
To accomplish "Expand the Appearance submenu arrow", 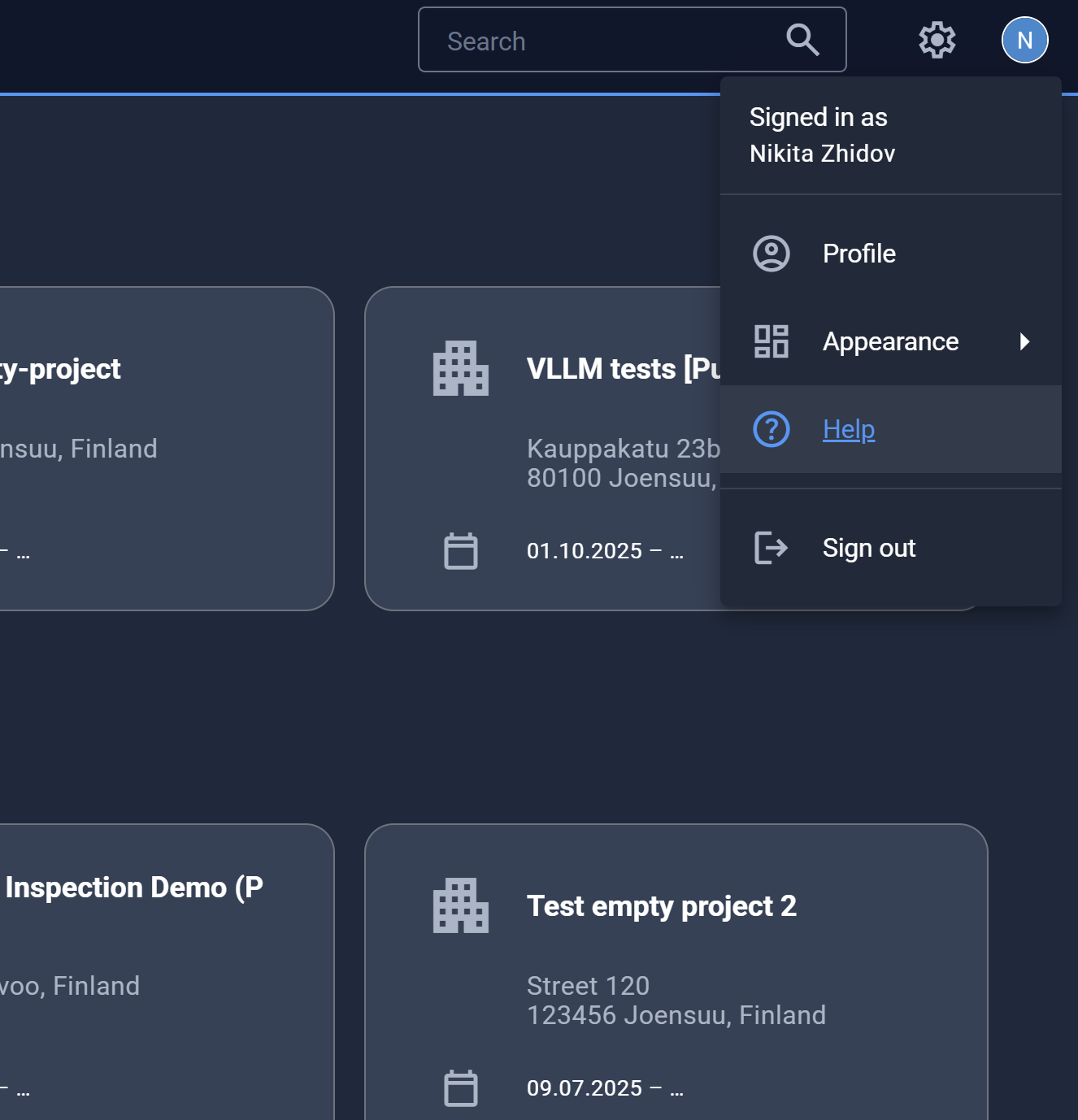I will [x=1024, y=341].
